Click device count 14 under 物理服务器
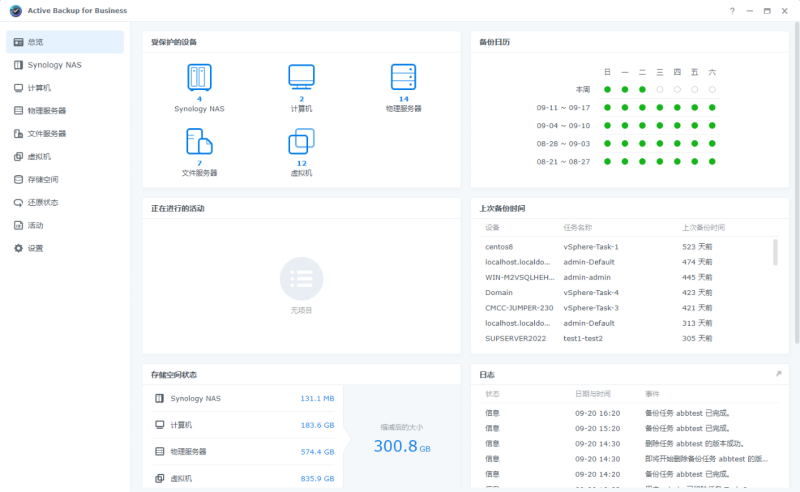Screen dimensions: 800x492 (404, 99)
